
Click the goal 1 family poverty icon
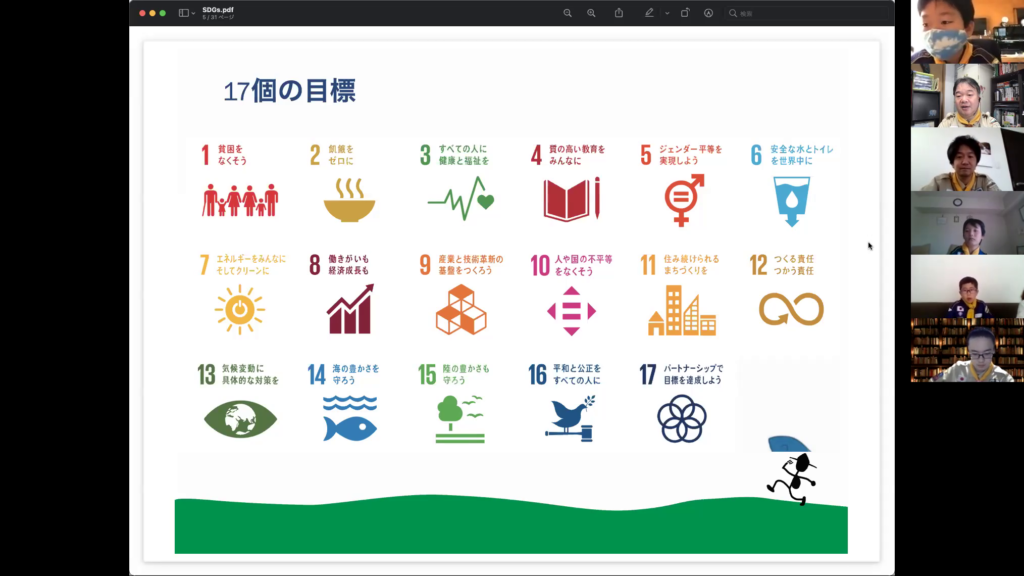[240, 200]
